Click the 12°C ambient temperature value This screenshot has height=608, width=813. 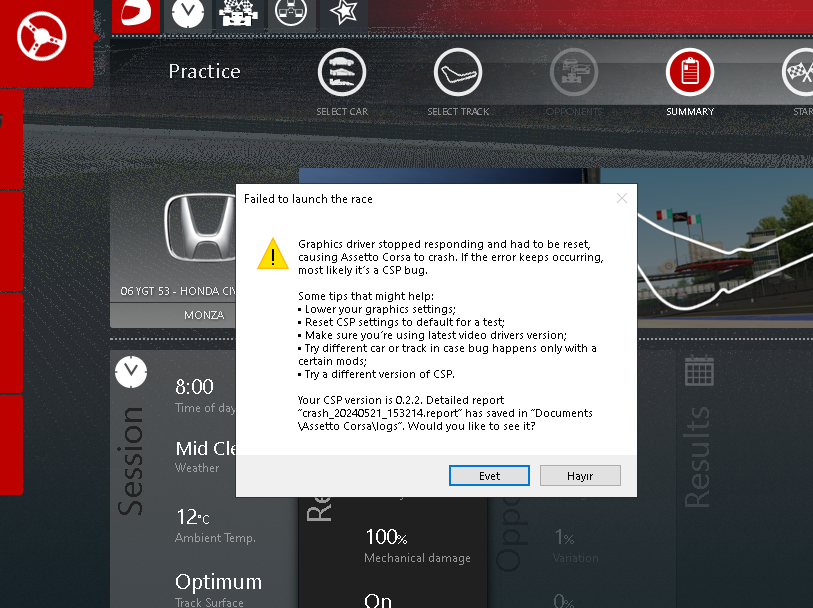click(193, 517)
